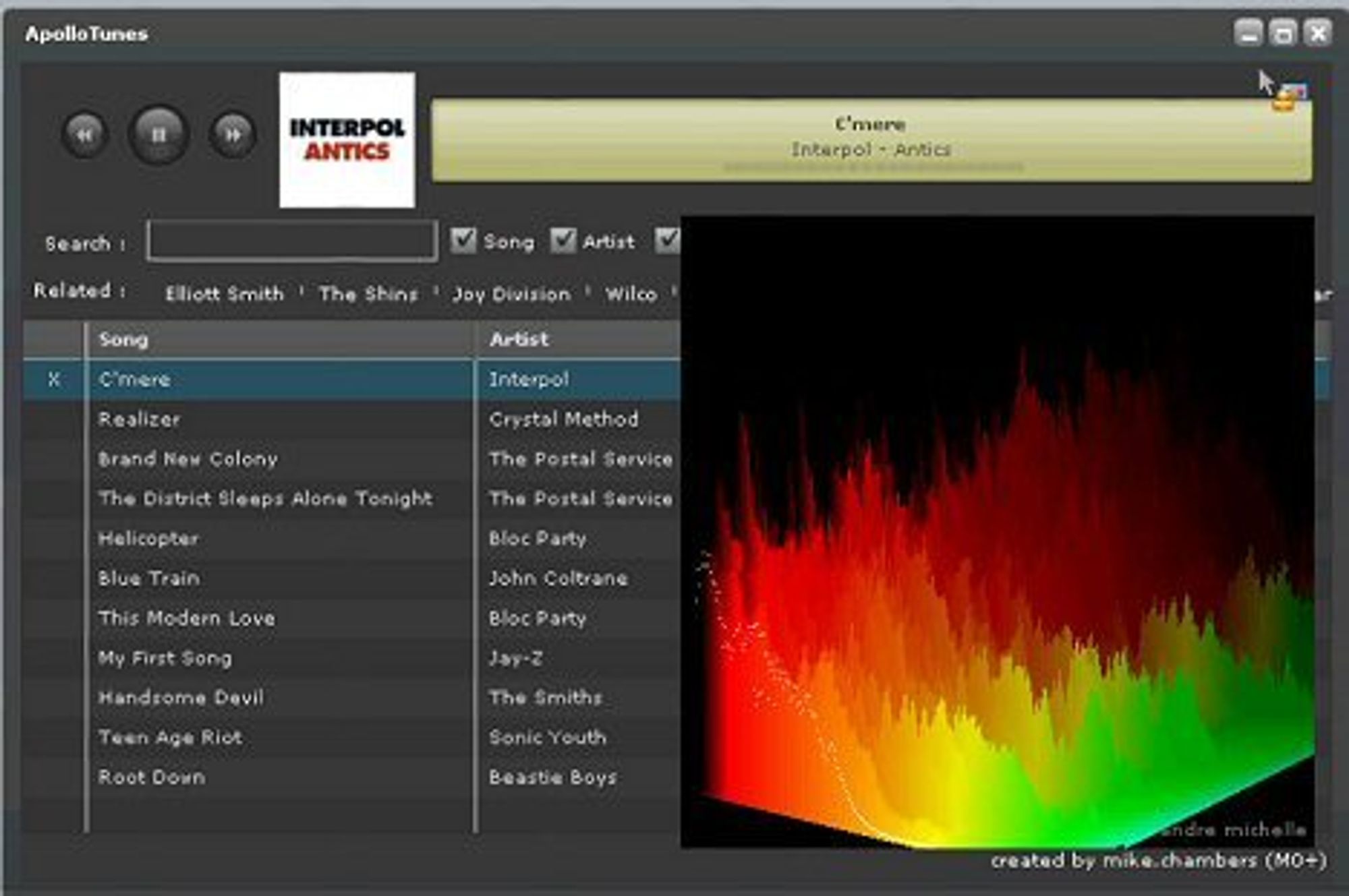Viewport: 1349px width, 896px height.
Task: Sort by the Artist column header
Action: [579, 339]
